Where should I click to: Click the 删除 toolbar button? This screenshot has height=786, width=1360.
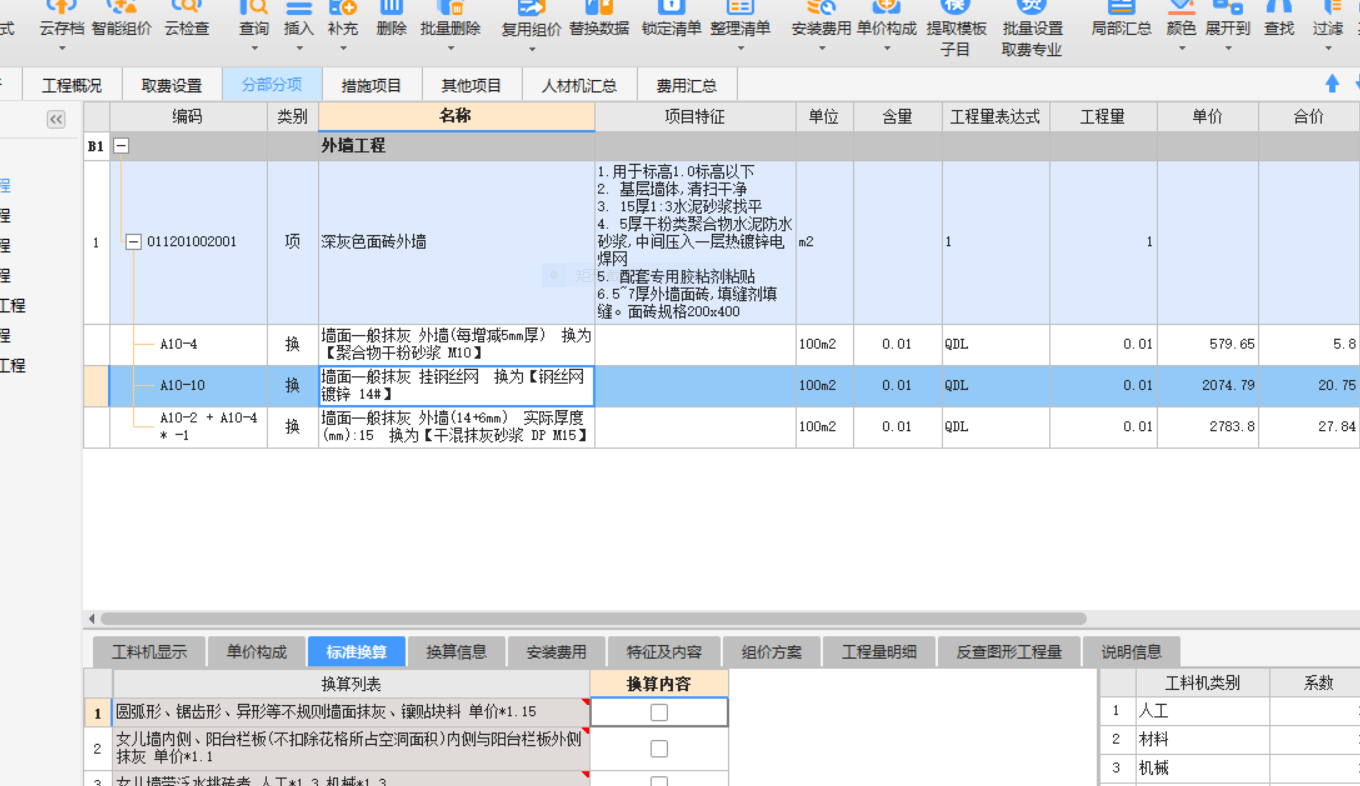click(392, 20)
